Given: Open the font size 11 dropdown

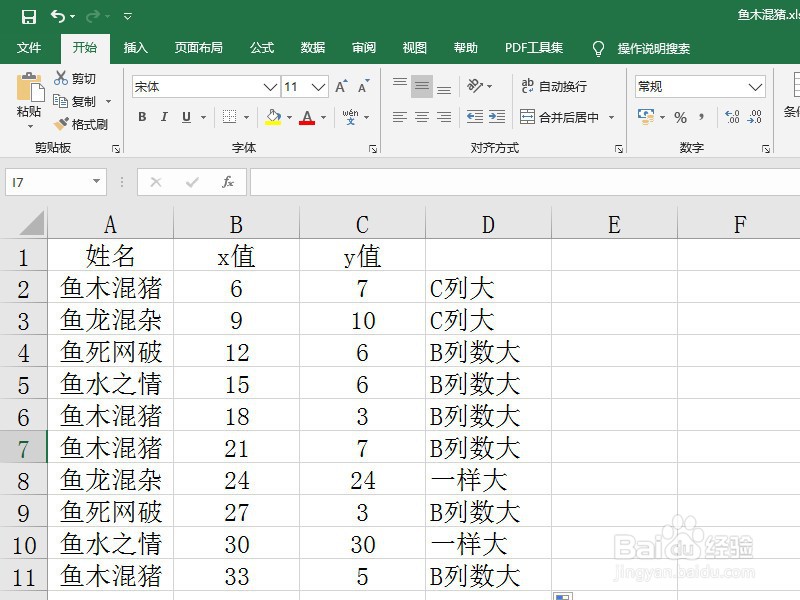Looking at the screenshot, I should [316, 87].
